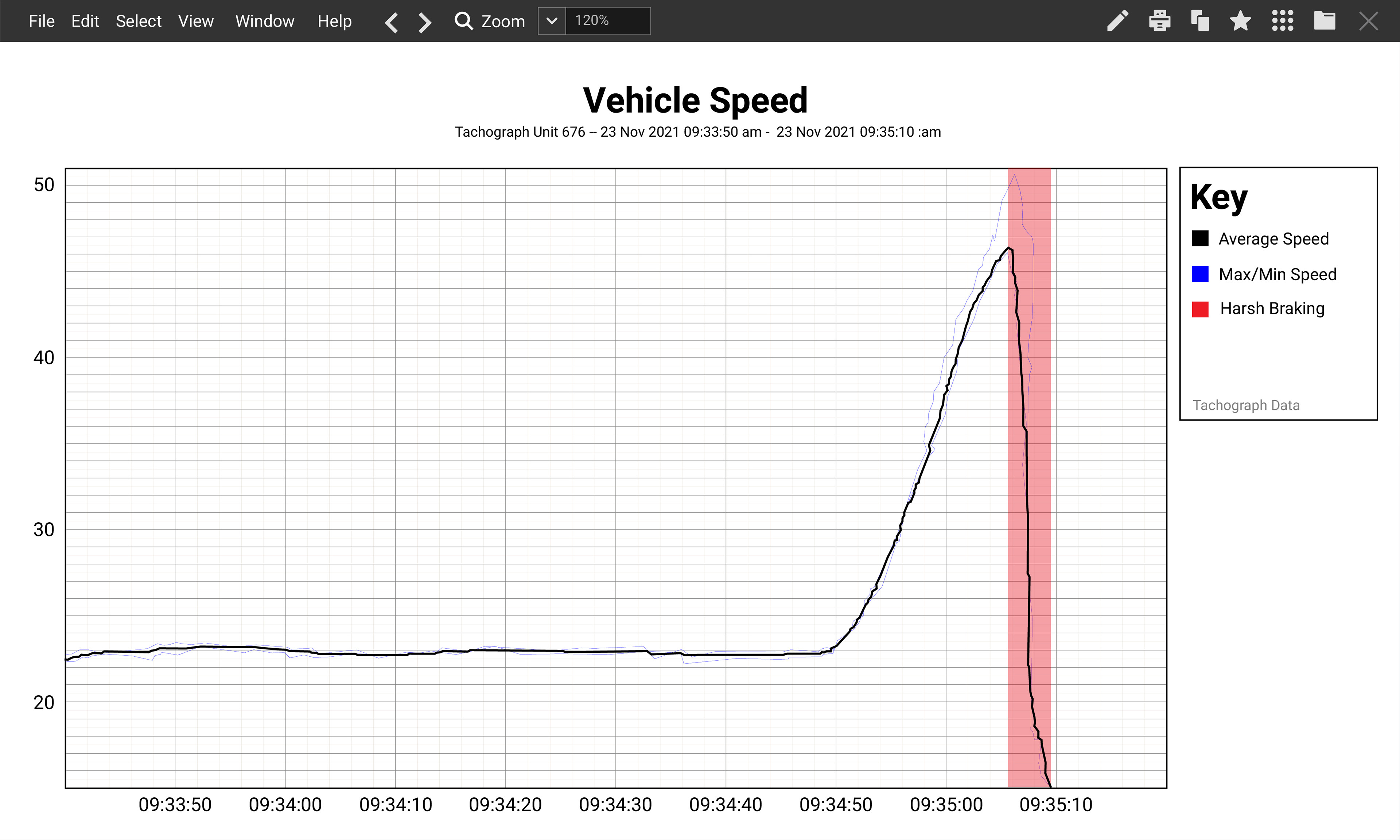Click the 20 speed axis label
Viewport: 1400px width, 840px height.
click(44, 703)
